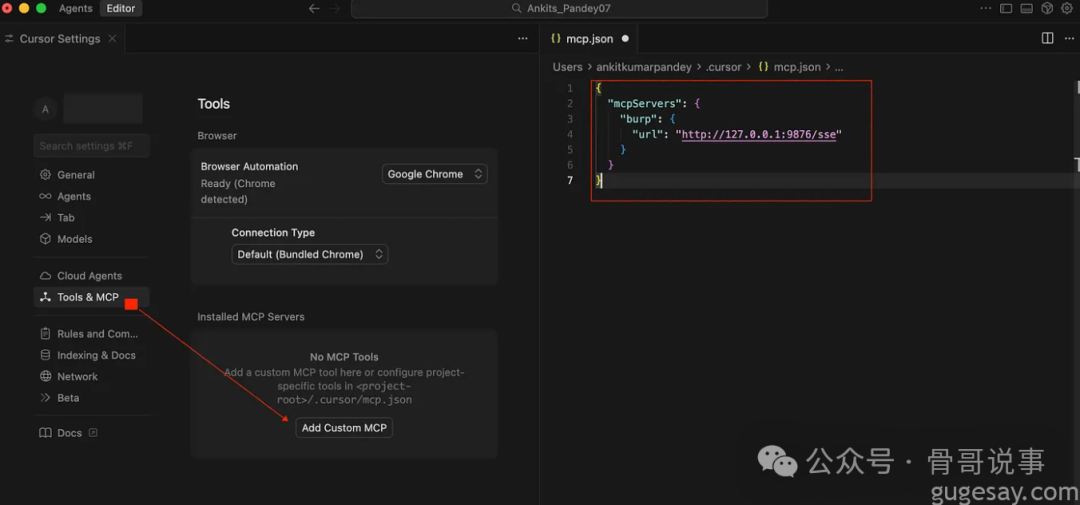Image resolution: width=1080 pixels, height=505 pixels.
Task: Expand the Connection Type dropdown
Action: click(309, 254)
